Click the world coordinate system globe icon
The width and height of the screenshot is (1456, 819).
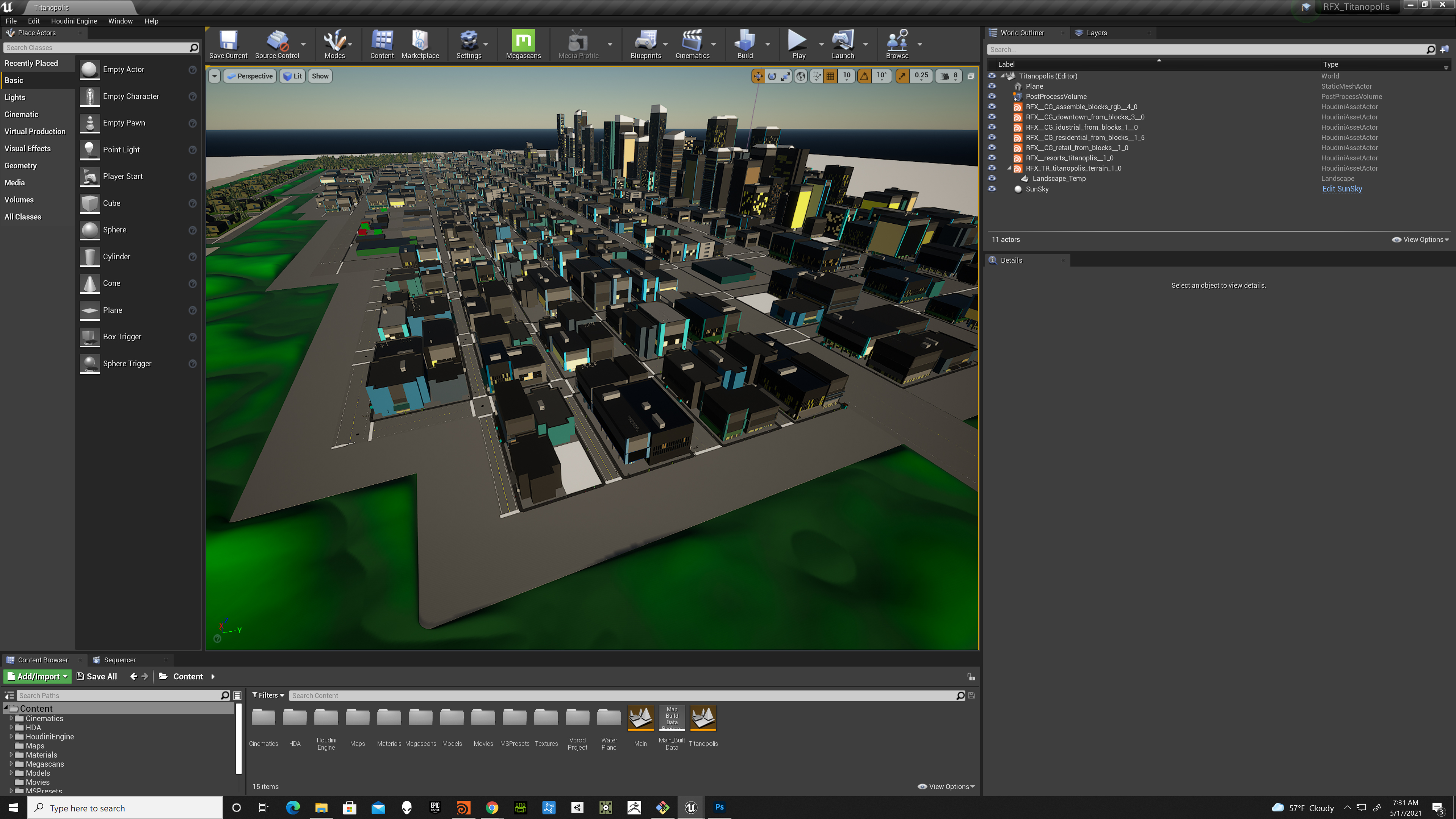(801, 76)
